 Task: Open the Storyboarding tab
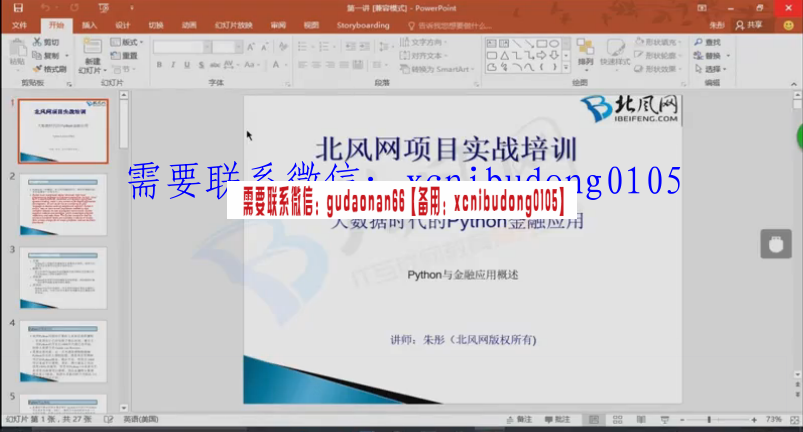[x=363, y=25]
